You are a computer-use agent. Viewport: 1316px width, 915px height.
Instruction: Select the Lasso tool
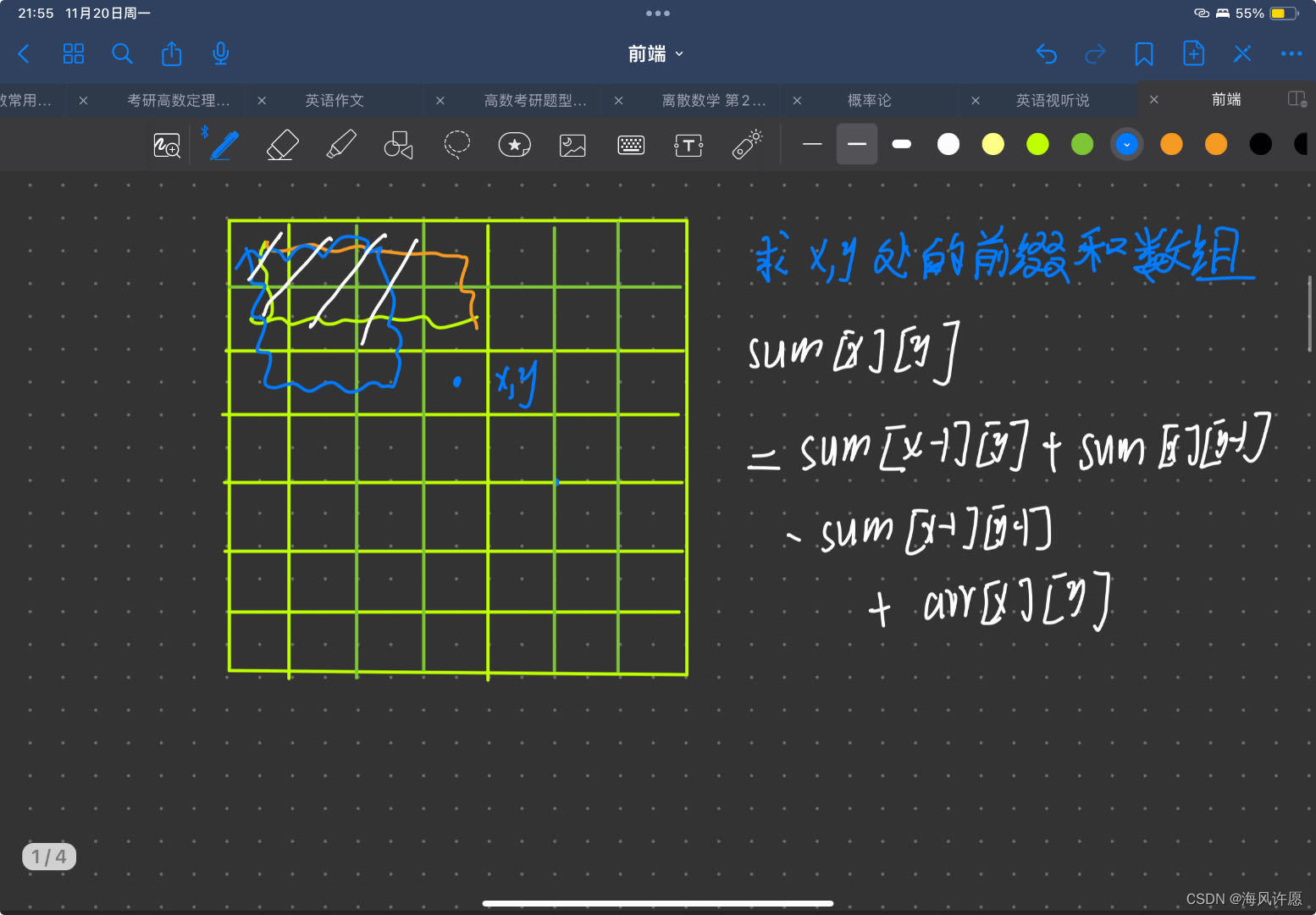457,145
